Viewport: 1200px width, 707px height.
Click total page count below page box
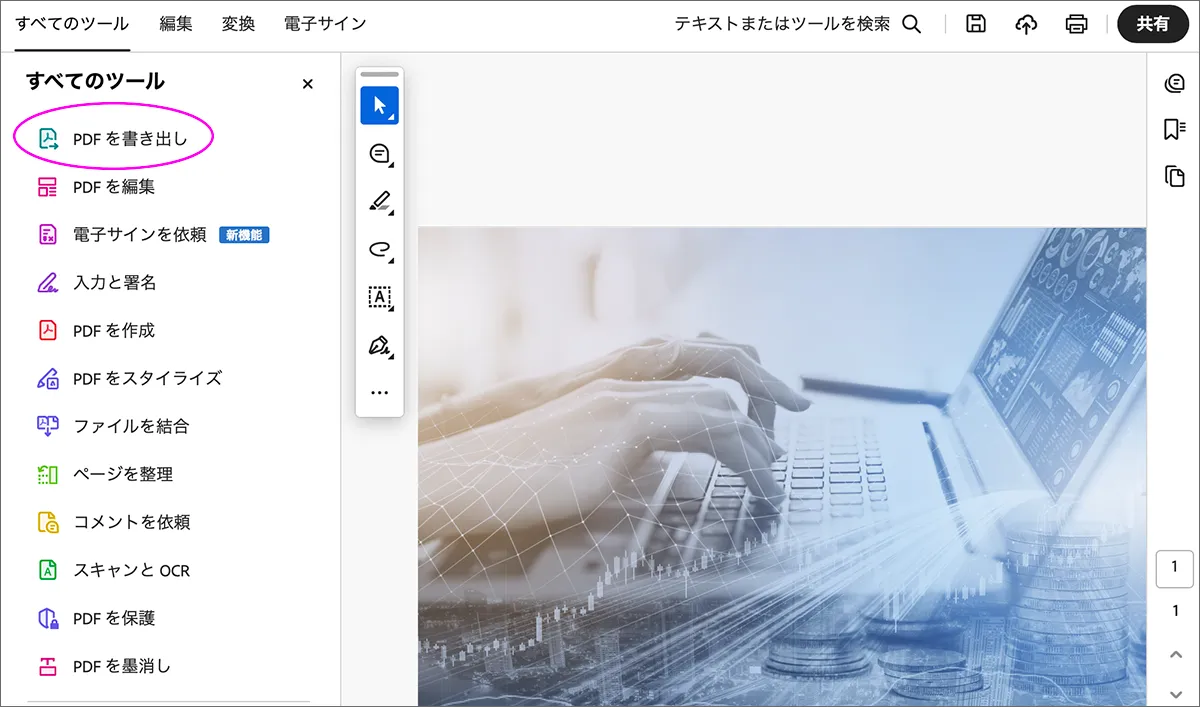coord(1175,611)
